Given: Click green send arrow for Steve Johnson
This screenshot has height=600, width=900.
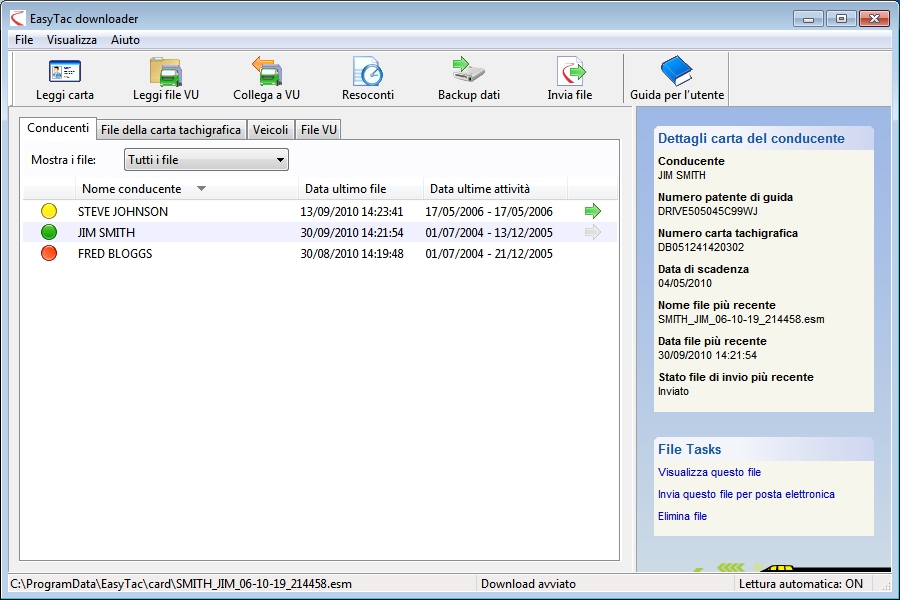Looking at the screenshot, I should pyautogui.click(x=593, y=211).
